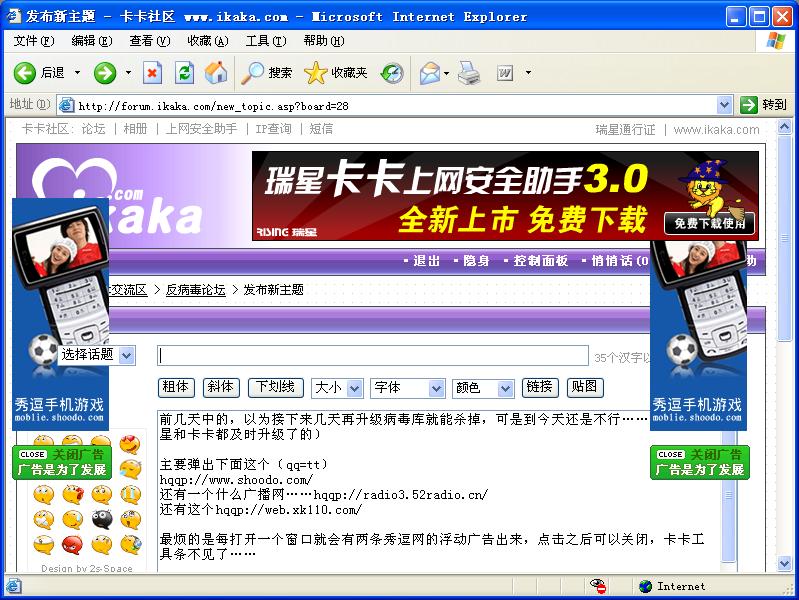Click the 贴图 insert image button

coord(585,387)
